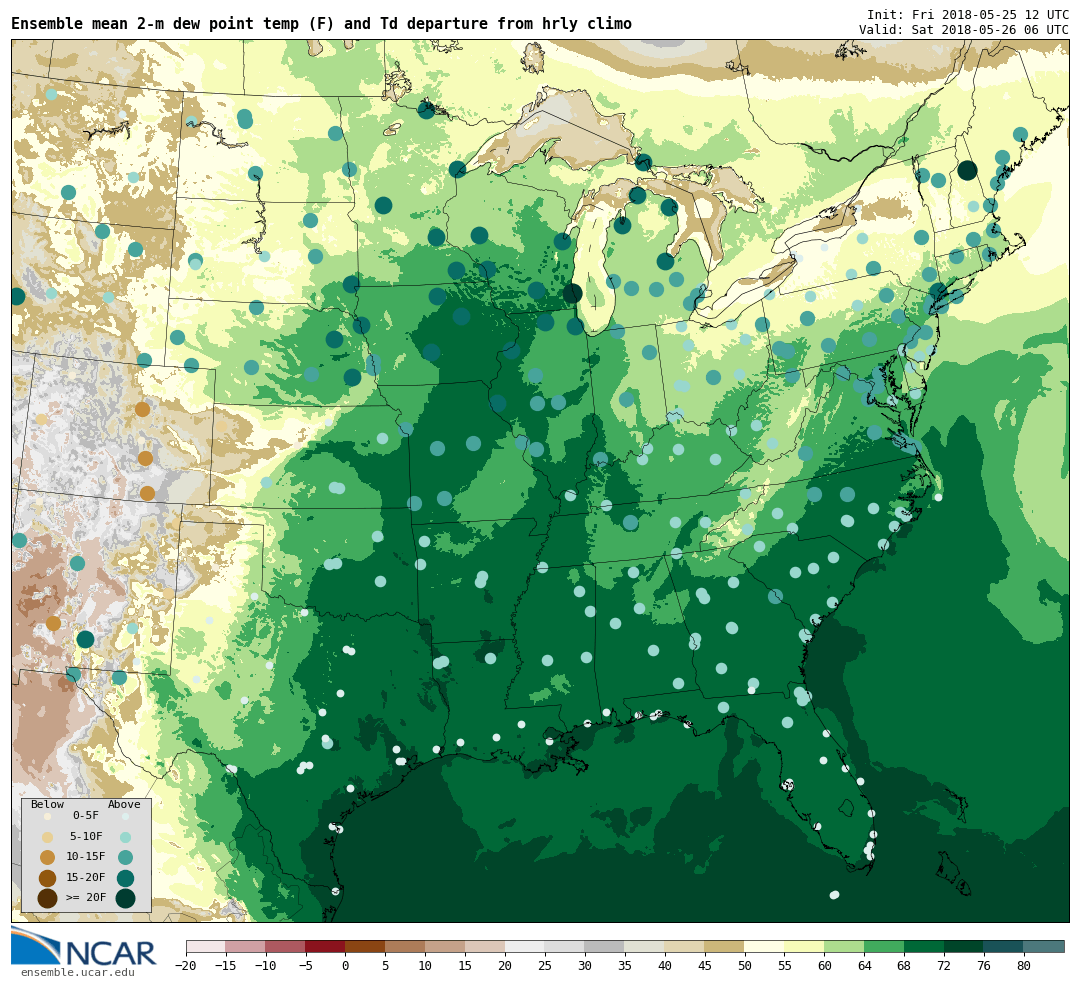
Task: Click the Below 0-5F cream dot in legend
Action: point(48,816)
